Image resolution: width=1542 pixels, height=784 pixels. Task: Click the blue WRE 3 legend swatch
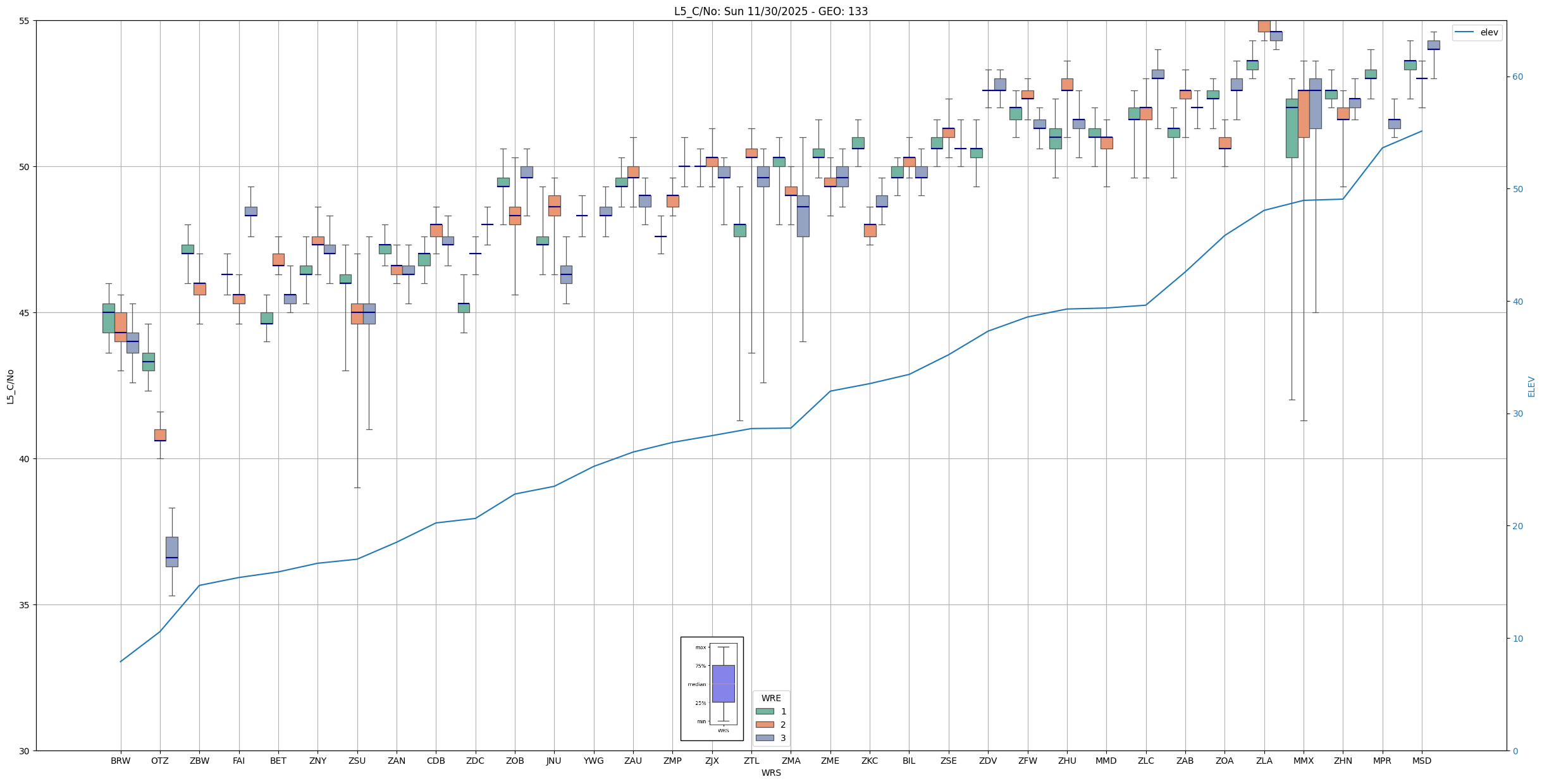point(764,738)
